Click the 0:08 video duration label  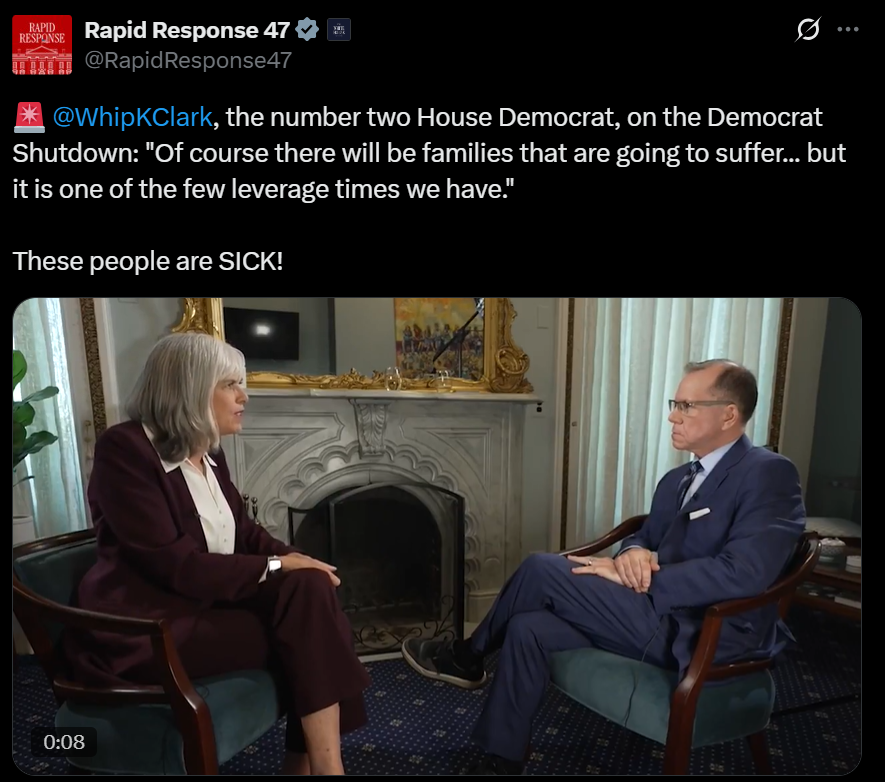tap(64, 741)
